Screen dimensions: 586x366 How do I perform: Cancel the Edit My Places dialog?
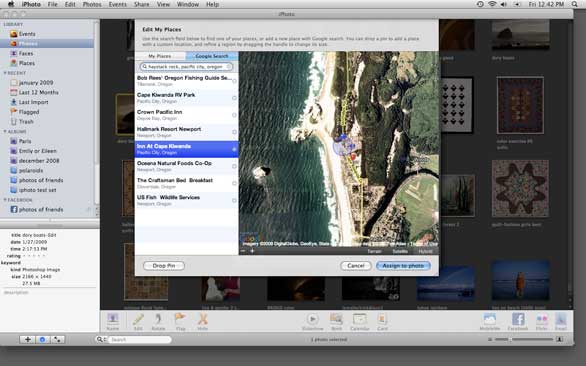click(x=356, y=266)
